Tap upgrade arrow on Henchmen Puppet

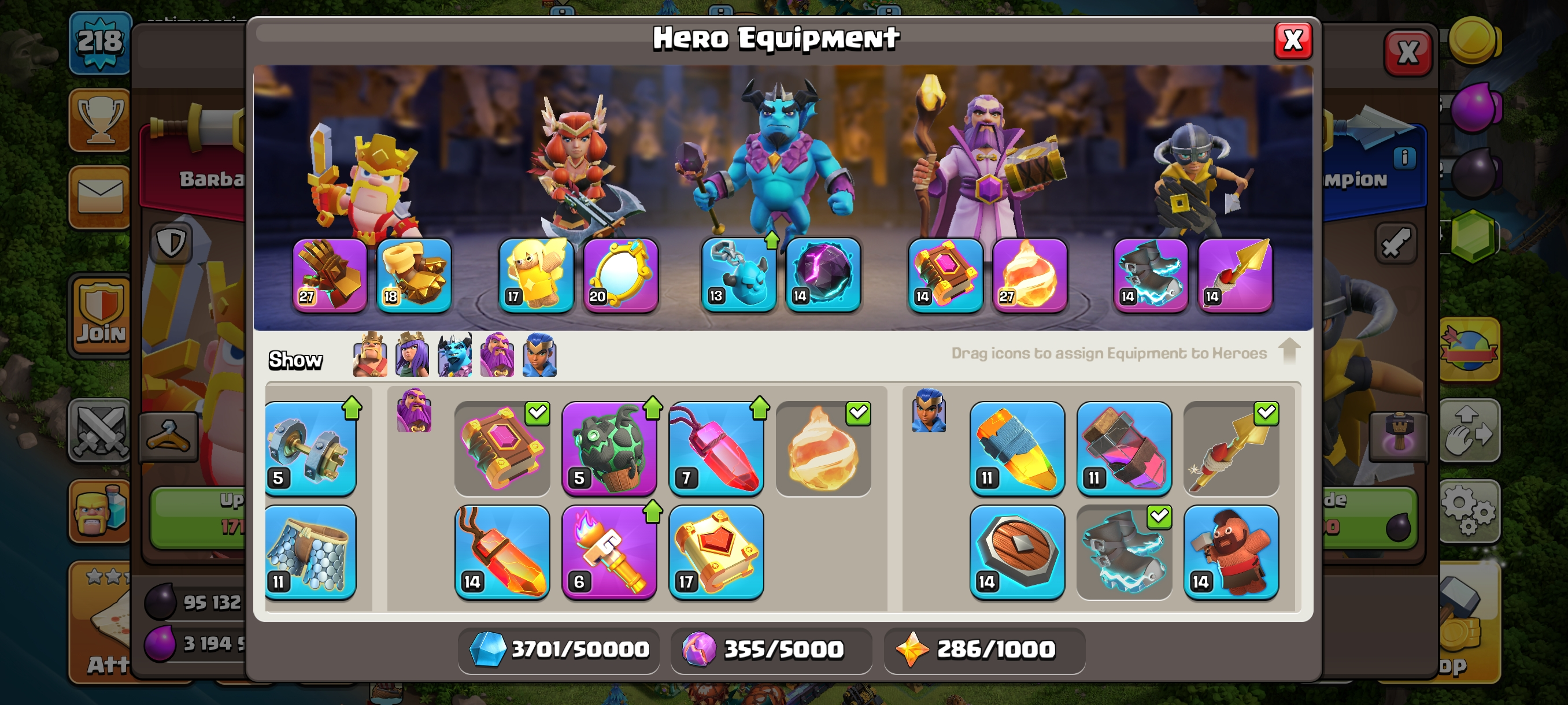(772, 240)
